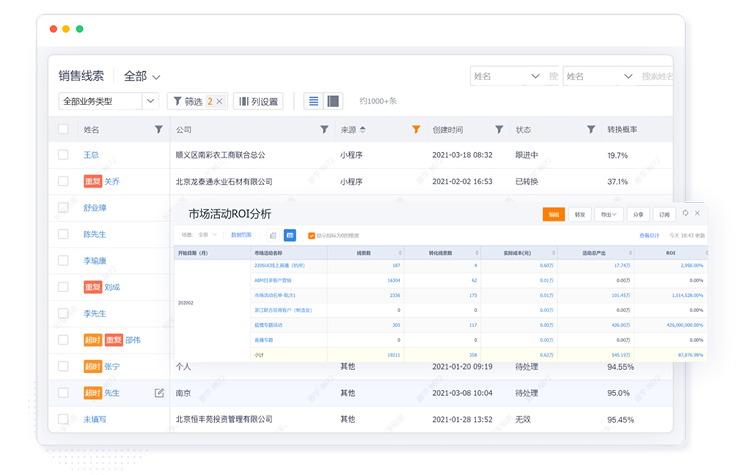Viewport: 744px width, 475px height.
Task: Click the 约1000+条 record count label
Action: click(x=378, y=101)
